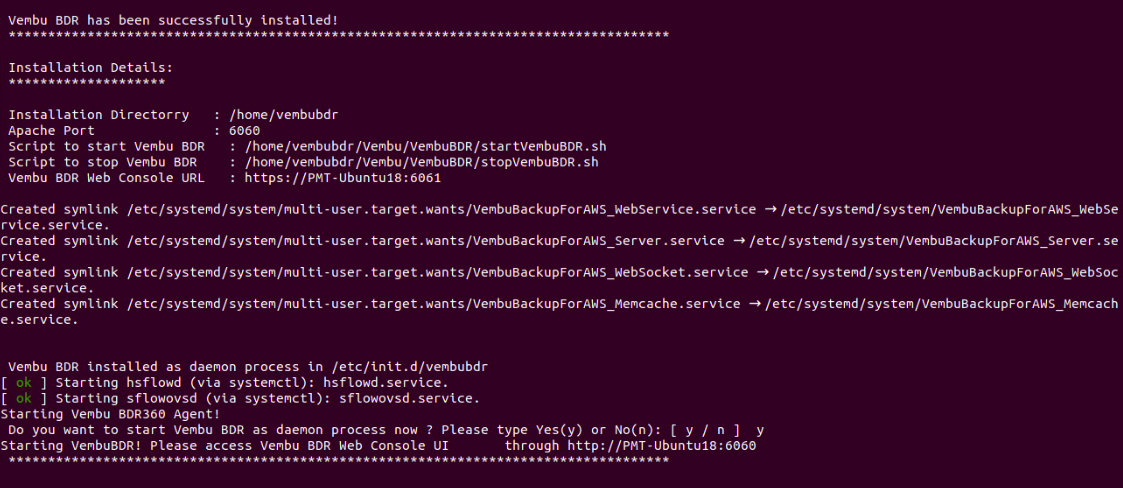Open the https://PMT-Ubuntu18:6061 Web Console URL
Screen dimensions: 1123x488
[x=342, y=178]
